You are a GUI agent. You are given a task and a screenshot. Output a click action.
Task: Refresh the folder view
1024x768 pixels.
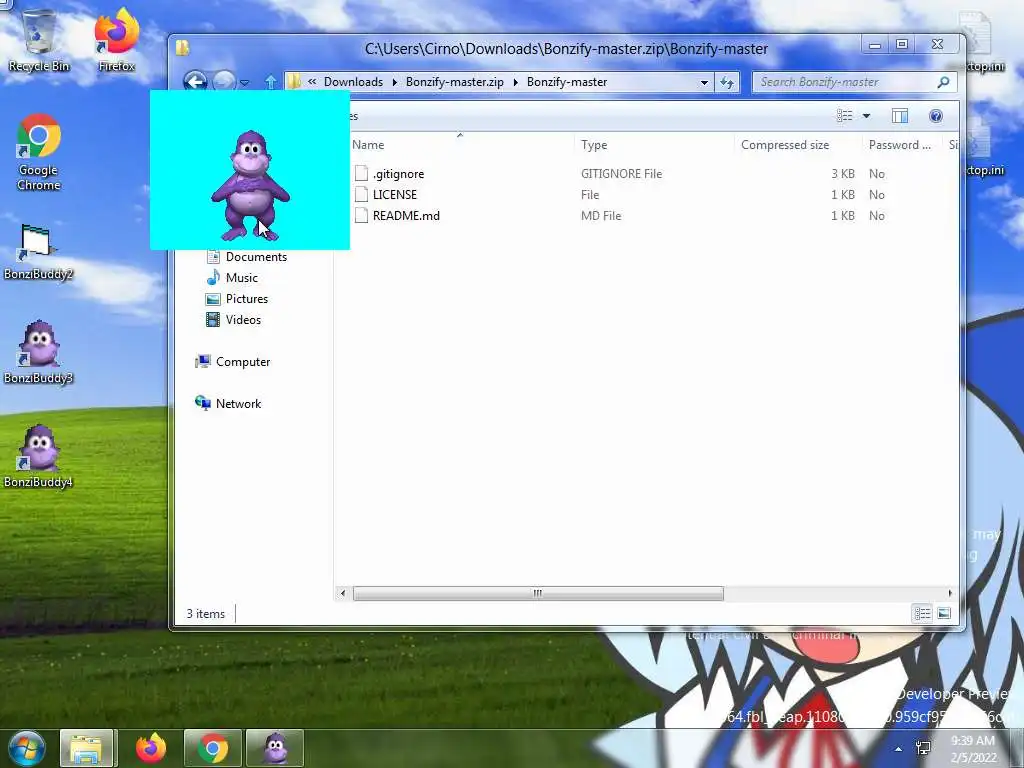coord(727,82)
